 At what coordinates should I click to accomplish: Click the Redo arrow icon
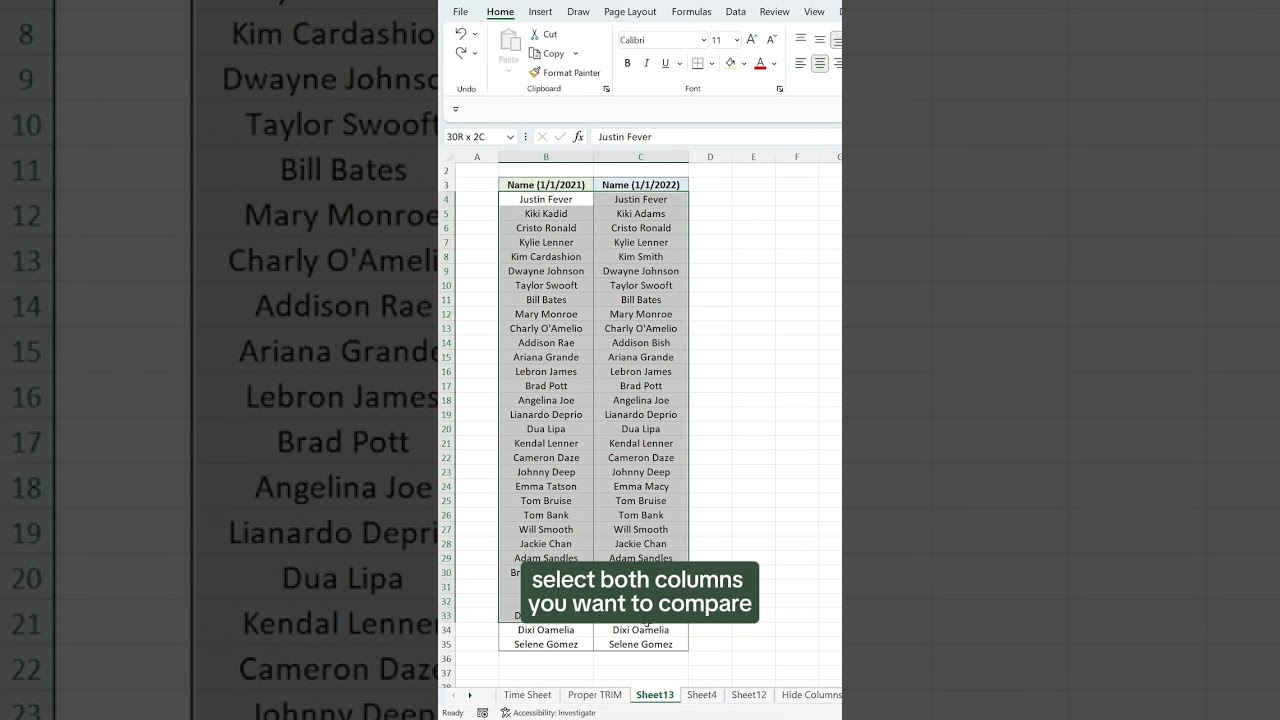click(460, 52)
